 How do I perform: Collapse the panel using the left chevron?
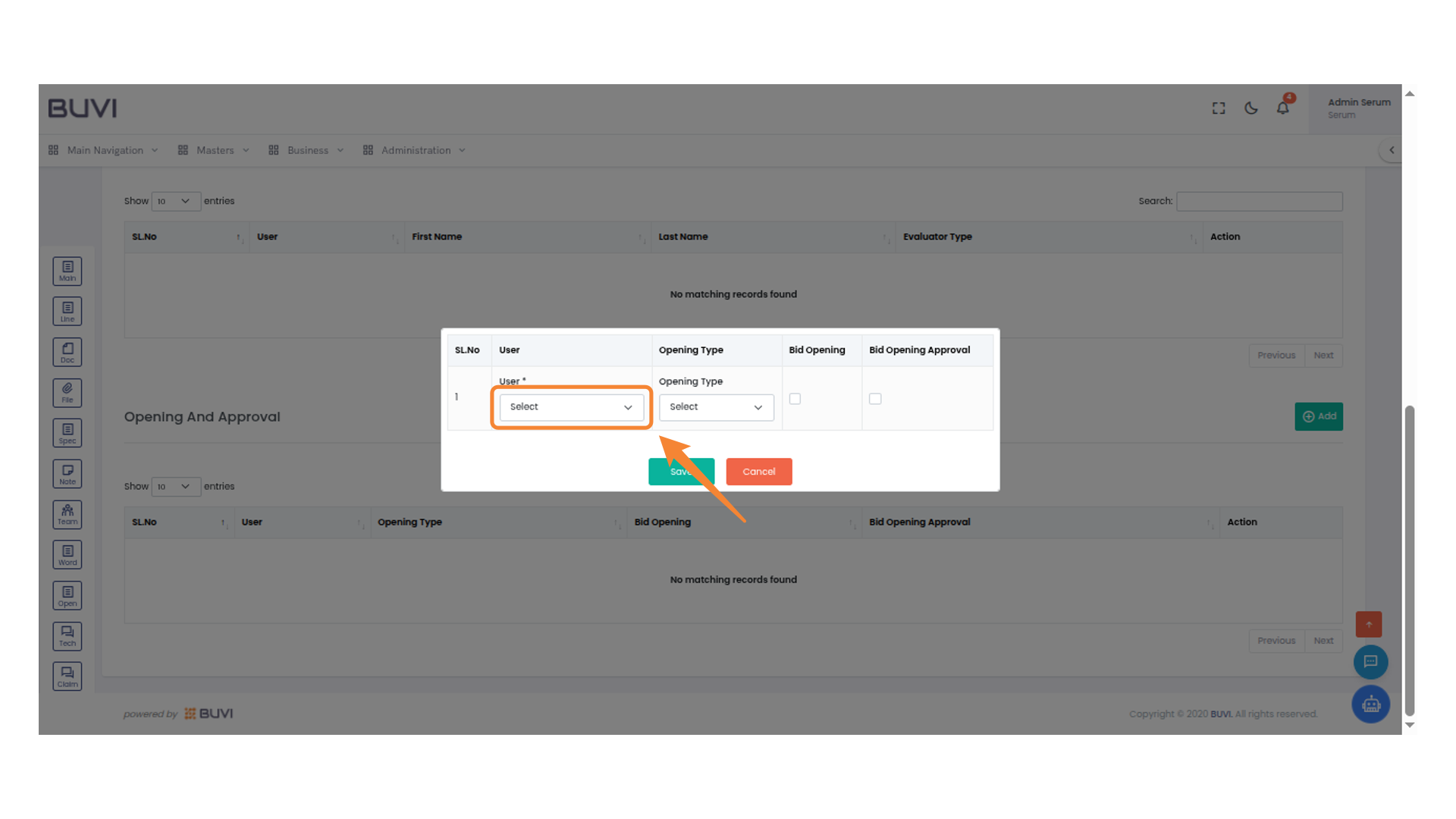[x=1392, y=149]
